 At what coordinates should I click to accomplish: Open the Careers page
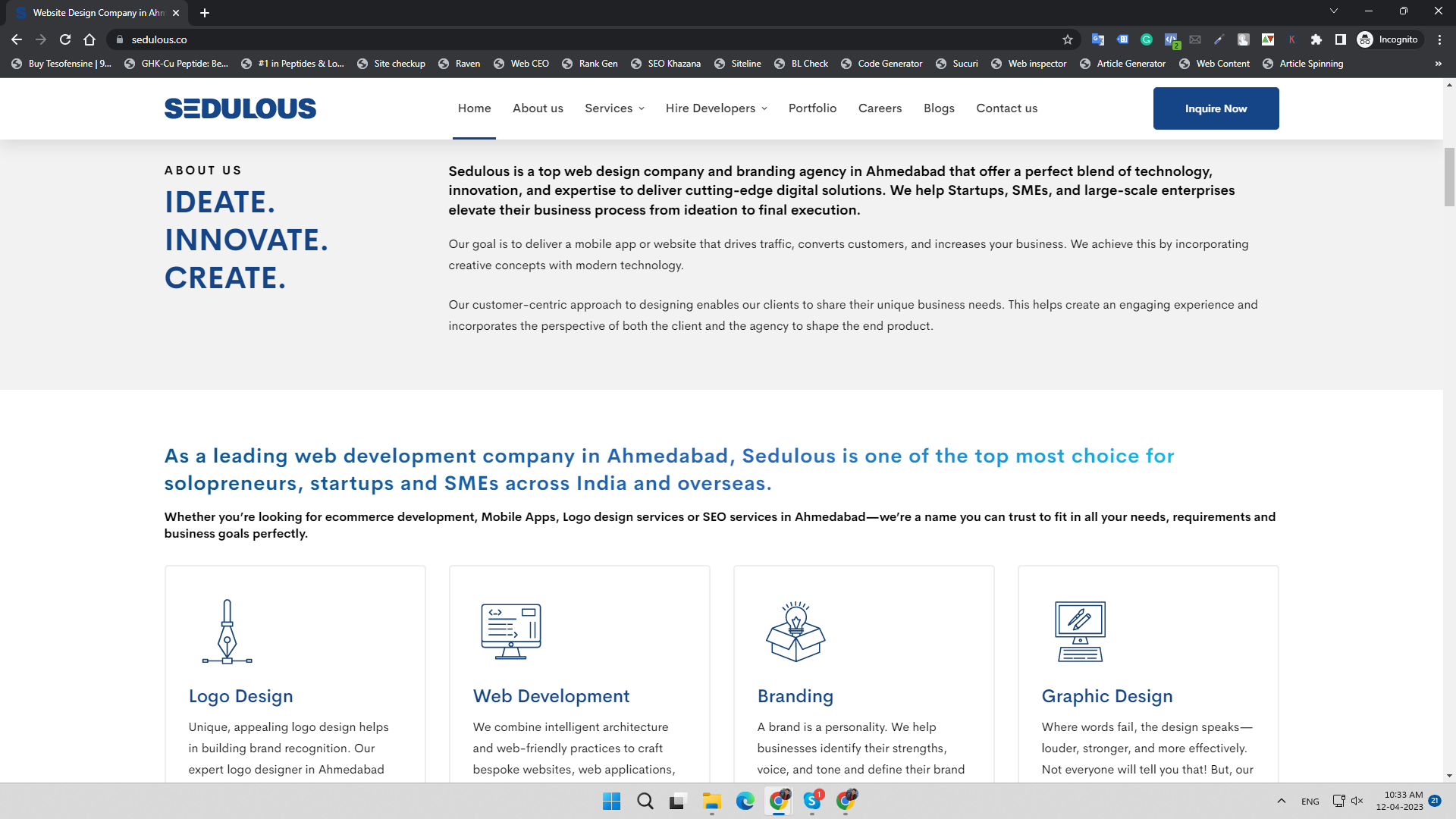[x=880, y=108]
